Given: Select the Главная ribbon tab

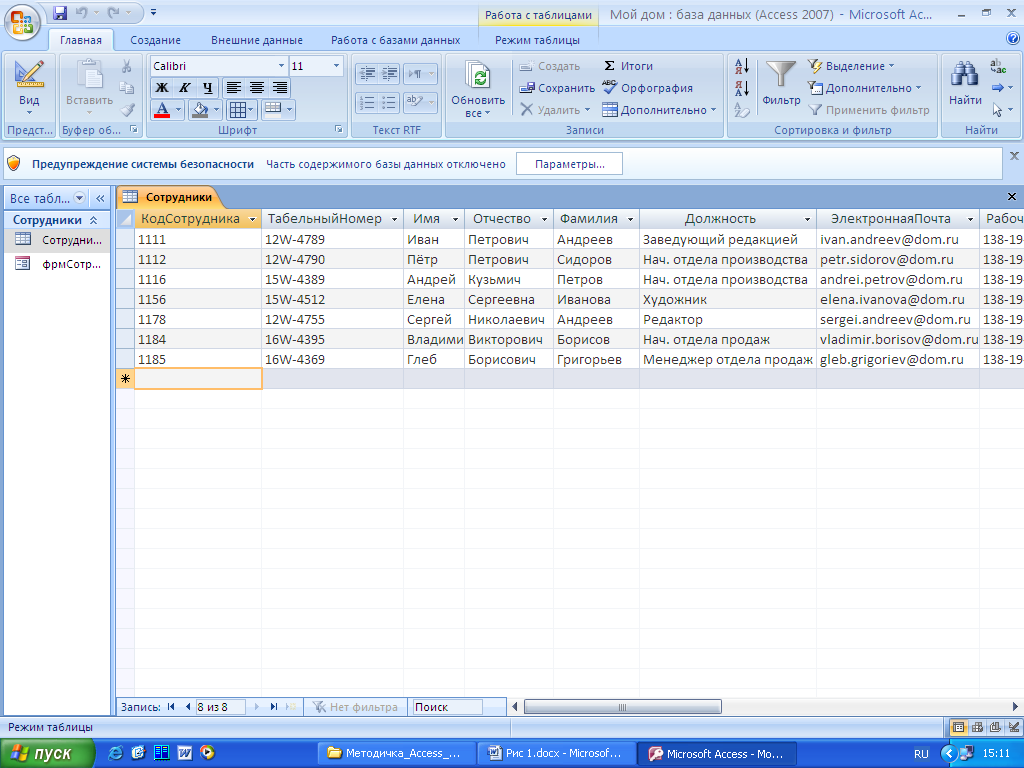Looking at the screenshot, I should click(x=81, y=40).
